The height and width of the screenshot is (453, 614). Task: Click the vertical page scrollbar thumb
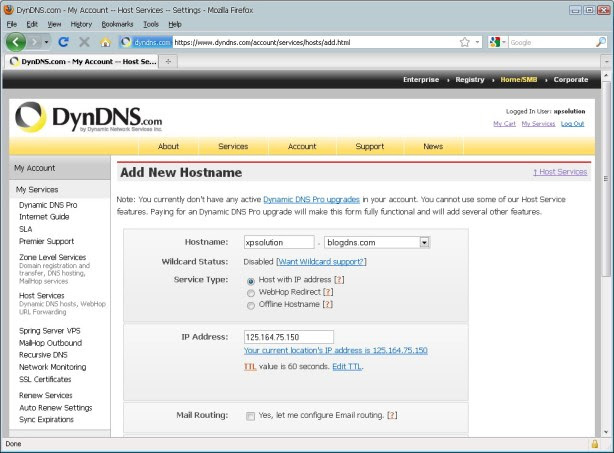(606, 178)
